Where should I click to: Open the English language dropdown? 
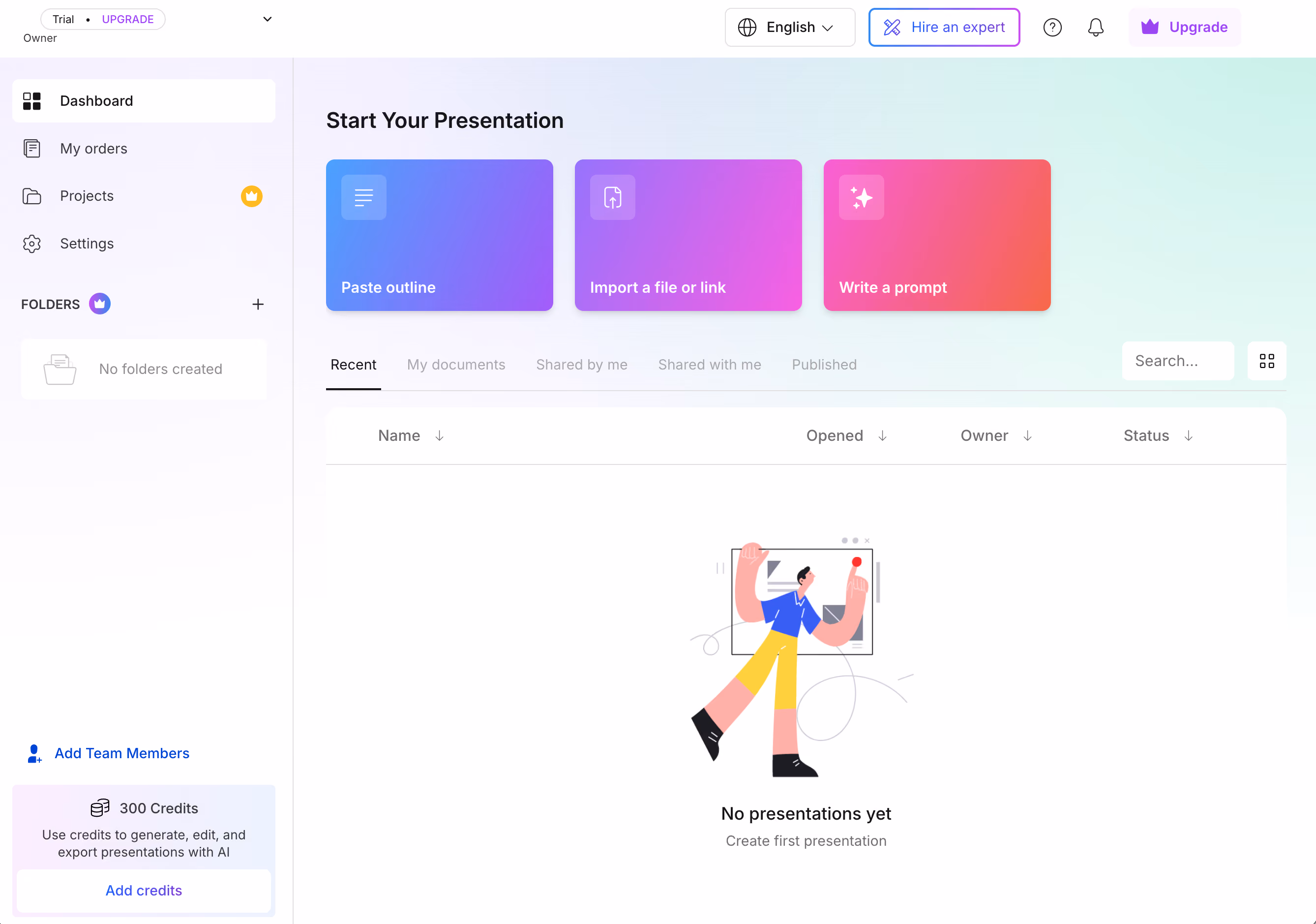[x=790, y=28]
